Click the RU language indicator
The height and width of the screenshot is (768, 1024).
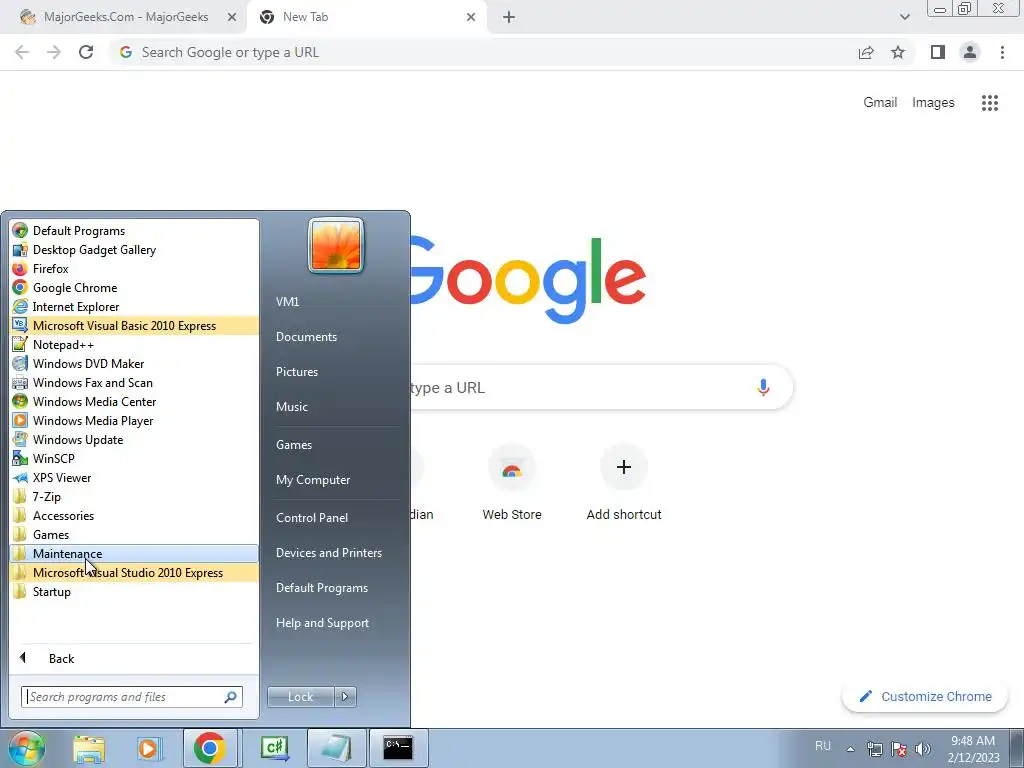pos(823,746)
